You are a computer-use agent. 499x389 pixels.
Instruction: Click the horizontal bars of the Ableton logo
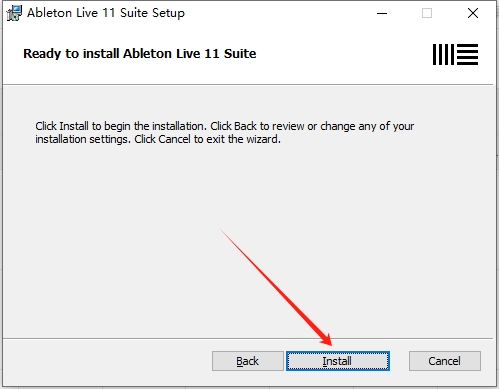pos(467,54)
